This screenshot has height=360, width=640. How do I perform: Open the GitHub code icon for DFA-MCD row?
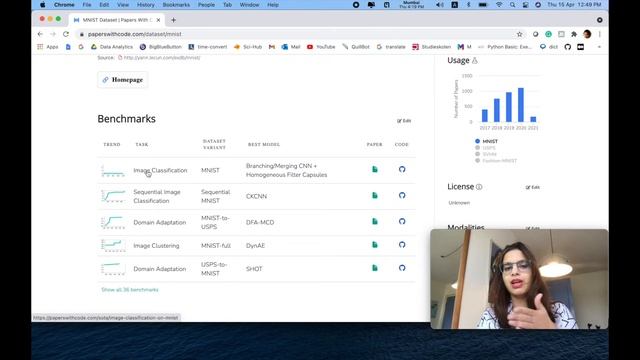(402, 221)
